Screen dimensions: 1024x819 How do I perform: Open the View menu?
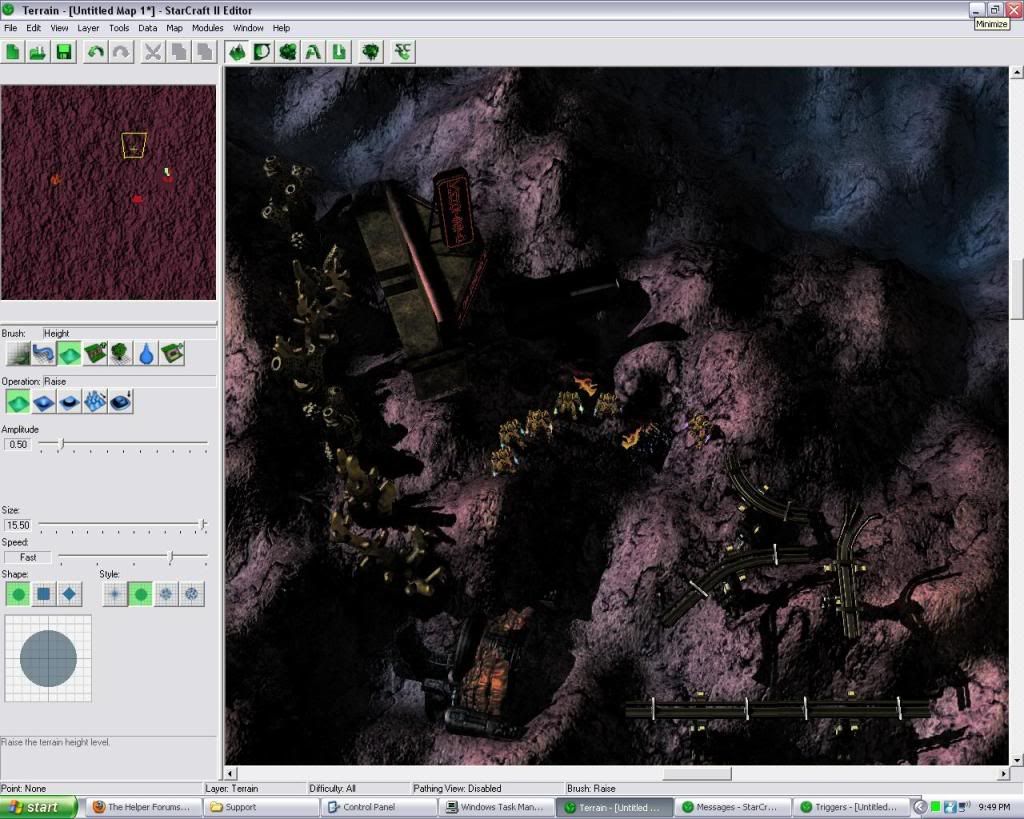[59, 28]
